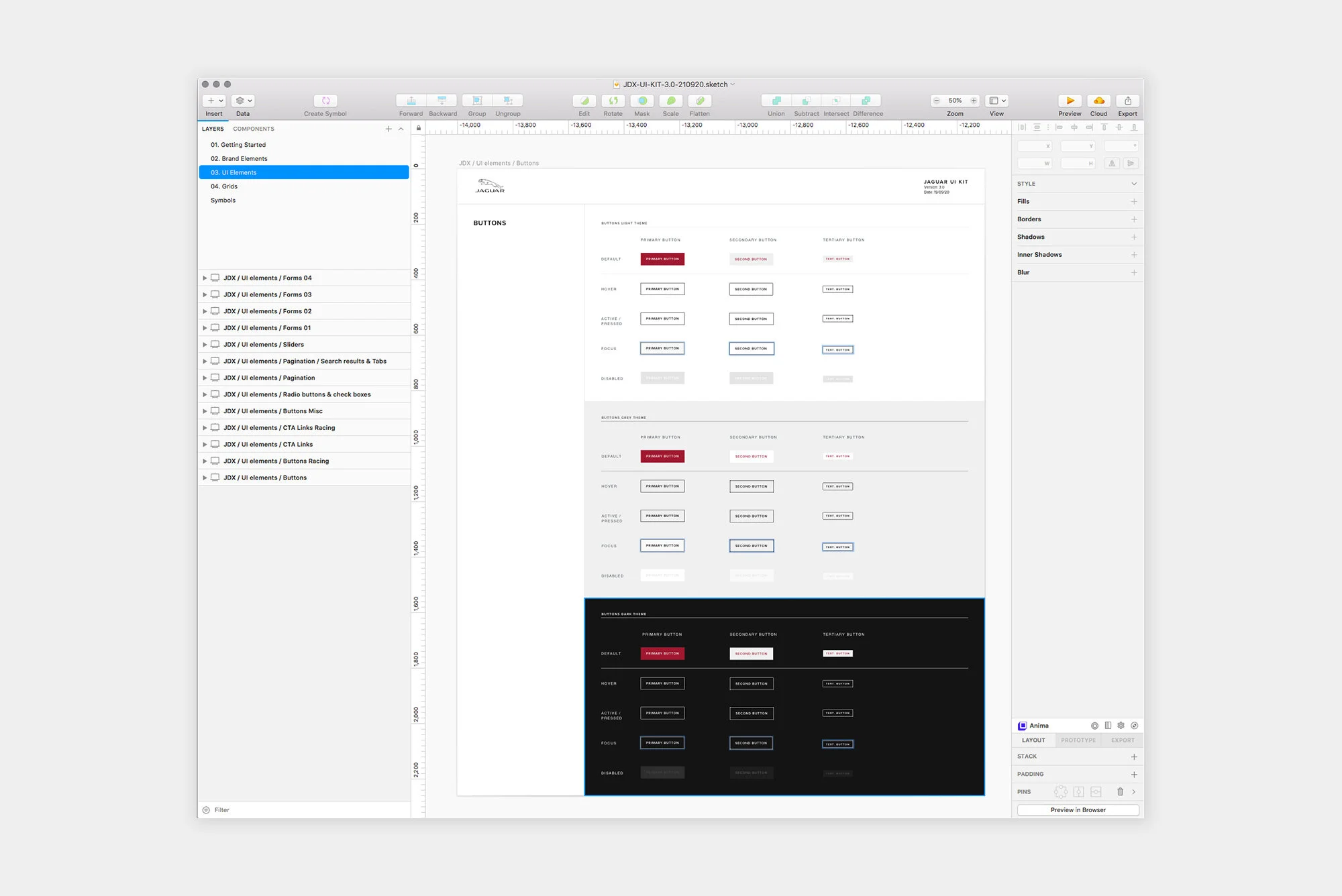Screen dimensions: 1342x896
Task: Click the Flatten tool icon
Action: coord(699,101)
